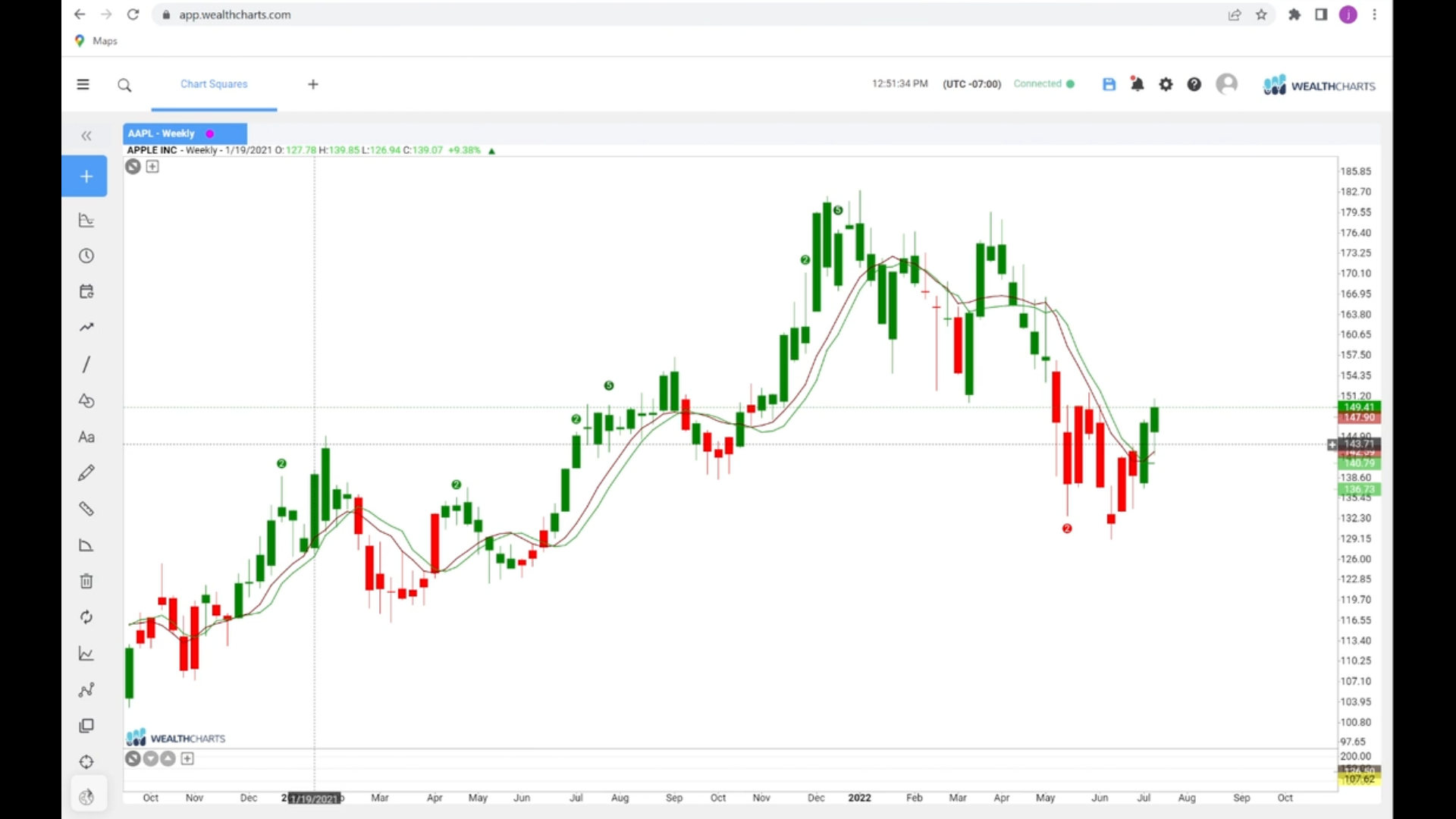The image size is (1456, 819).
Task: Select the Aa text annotation tool
Action: (86, 437)
